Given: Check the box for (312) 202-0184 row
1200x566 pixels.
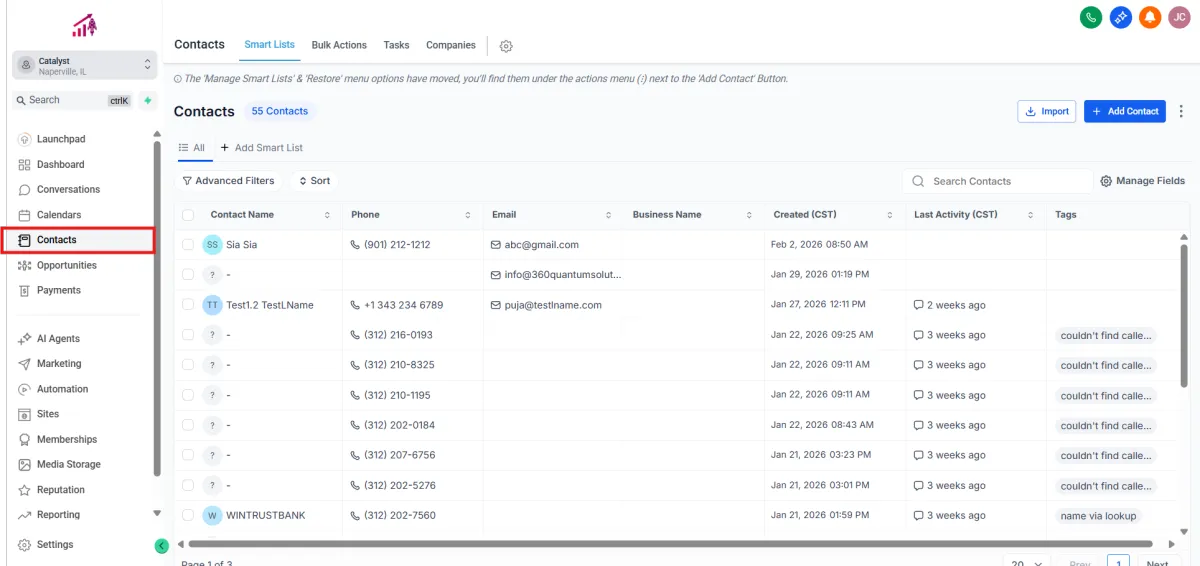Looking at the screenshot, I should 188,425.
